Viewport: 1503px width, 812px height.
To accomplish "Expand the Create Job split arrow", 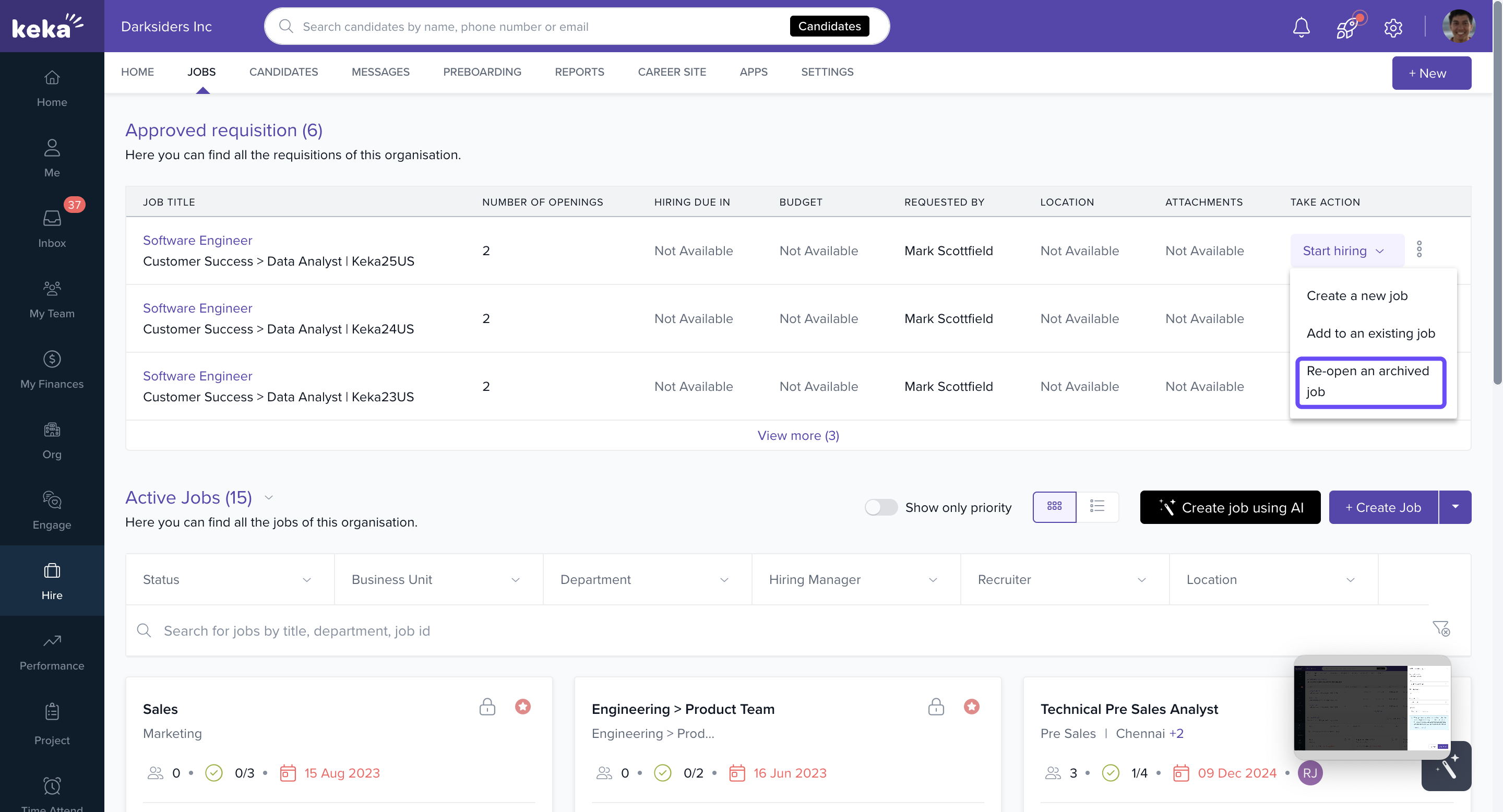I will click(x=1455, y=507).
